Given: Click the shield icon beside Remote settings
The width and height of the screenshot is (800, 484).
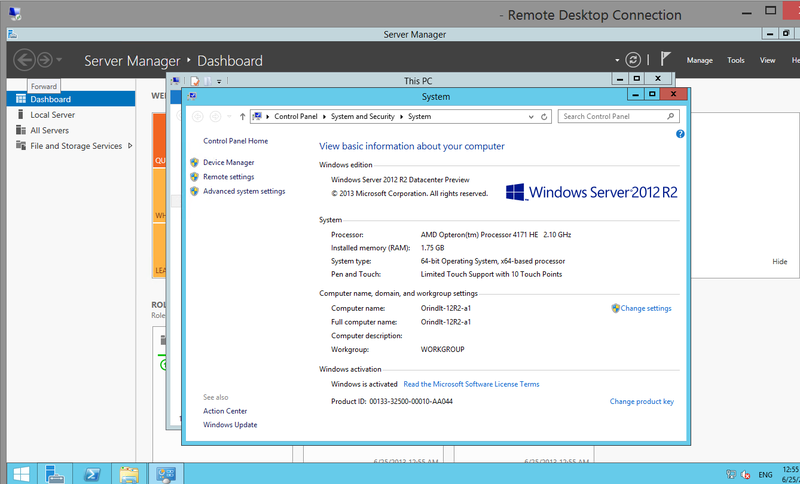Looking at the screenshot, I should click(x=194, y=176).
